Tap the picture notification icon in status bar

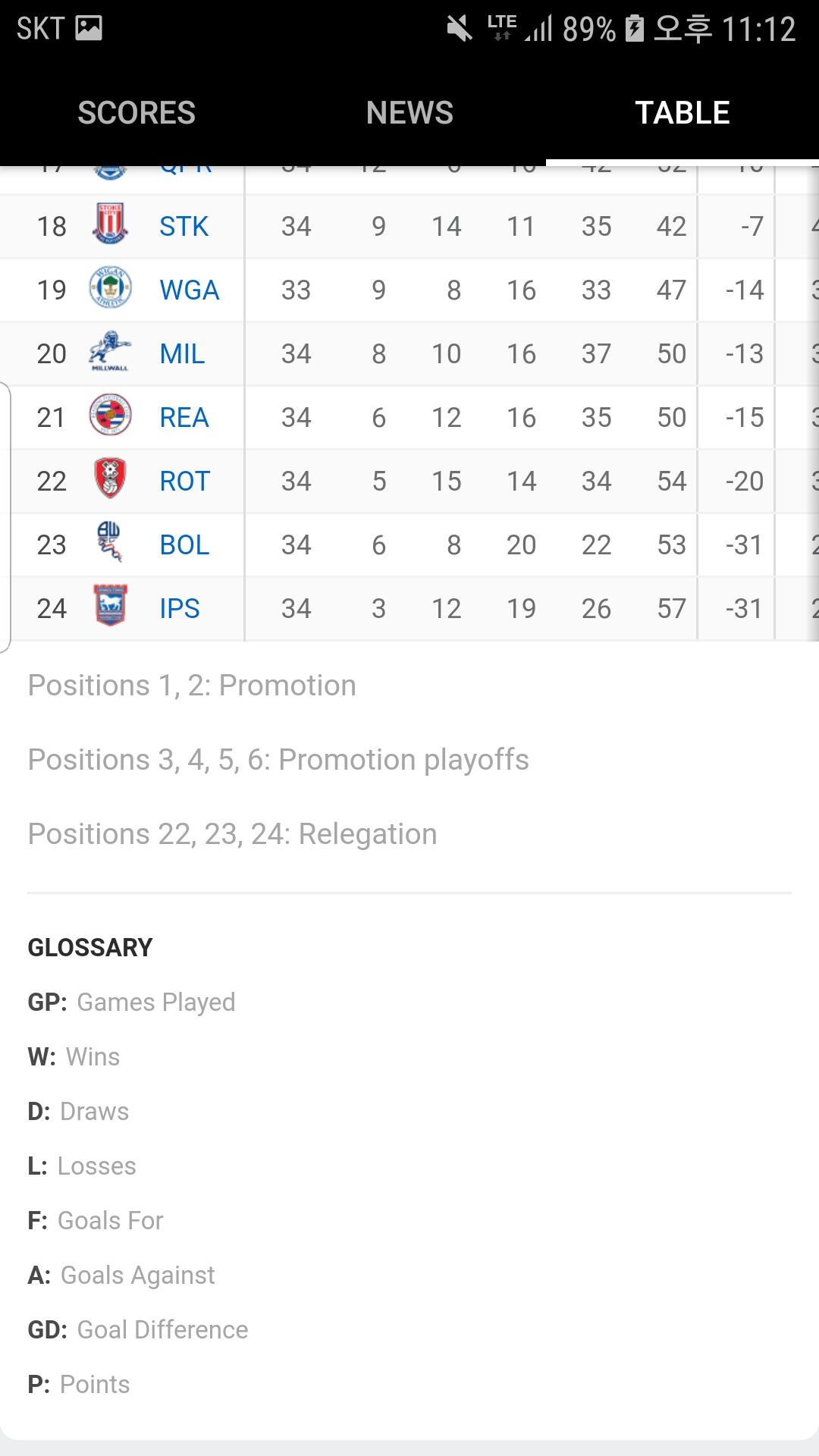point(89,29)
